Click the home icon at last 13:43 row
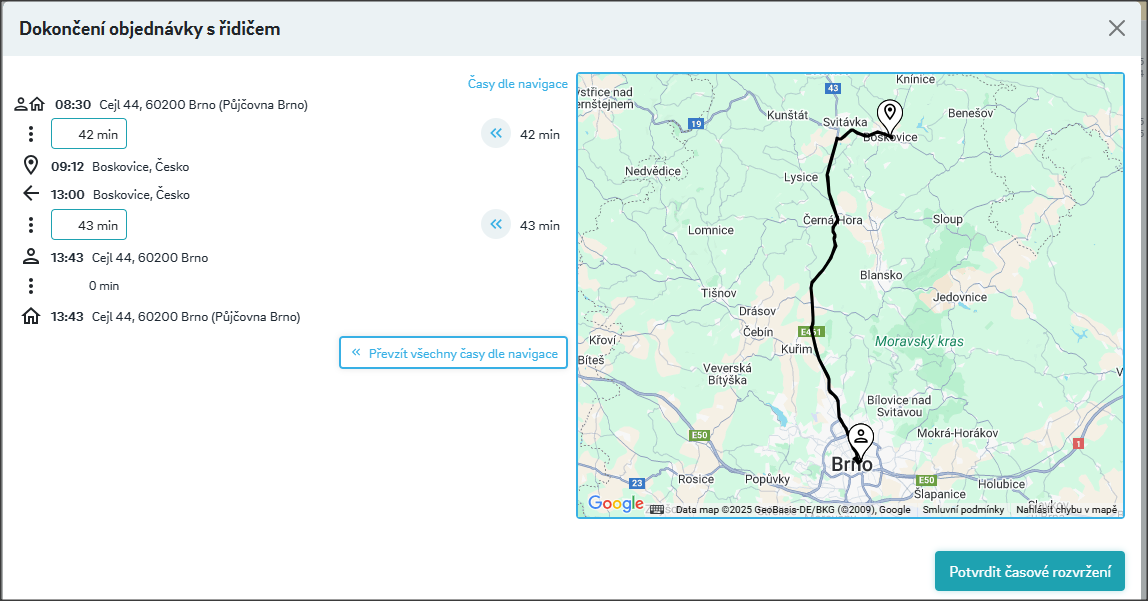The width and height of the screenshot is (1148, 601). tap(31, 317)
